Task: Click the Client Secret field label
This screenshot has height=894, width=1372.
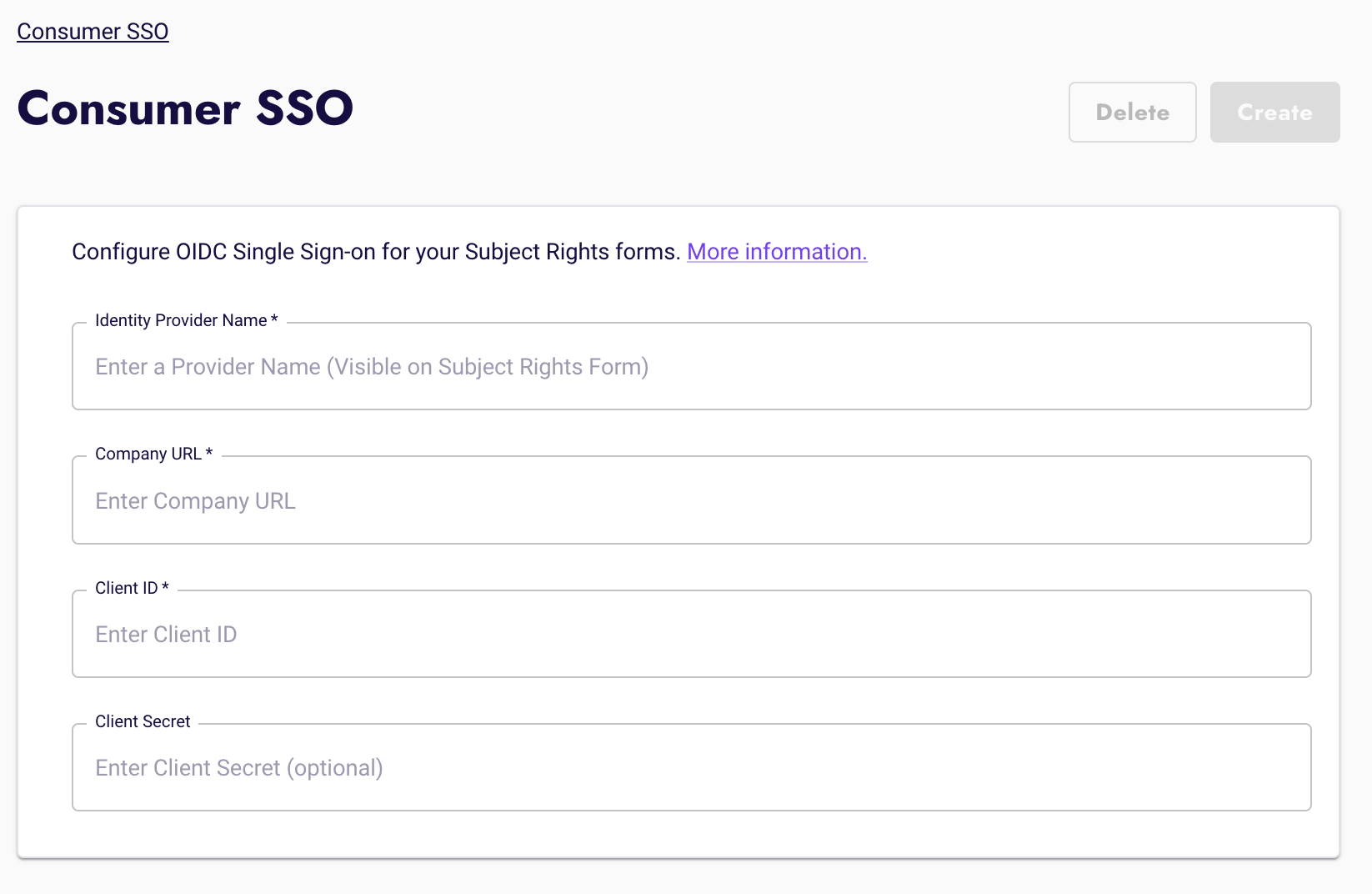Action: click(143, 721)
